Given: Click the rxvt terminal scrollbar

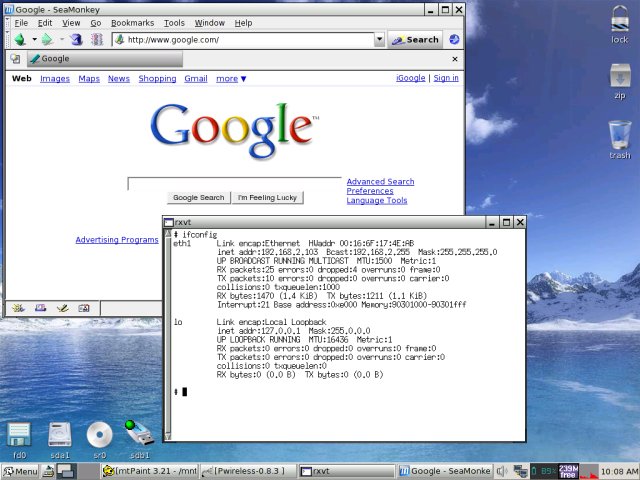Looking at the screenshot, I should (168, 335).
